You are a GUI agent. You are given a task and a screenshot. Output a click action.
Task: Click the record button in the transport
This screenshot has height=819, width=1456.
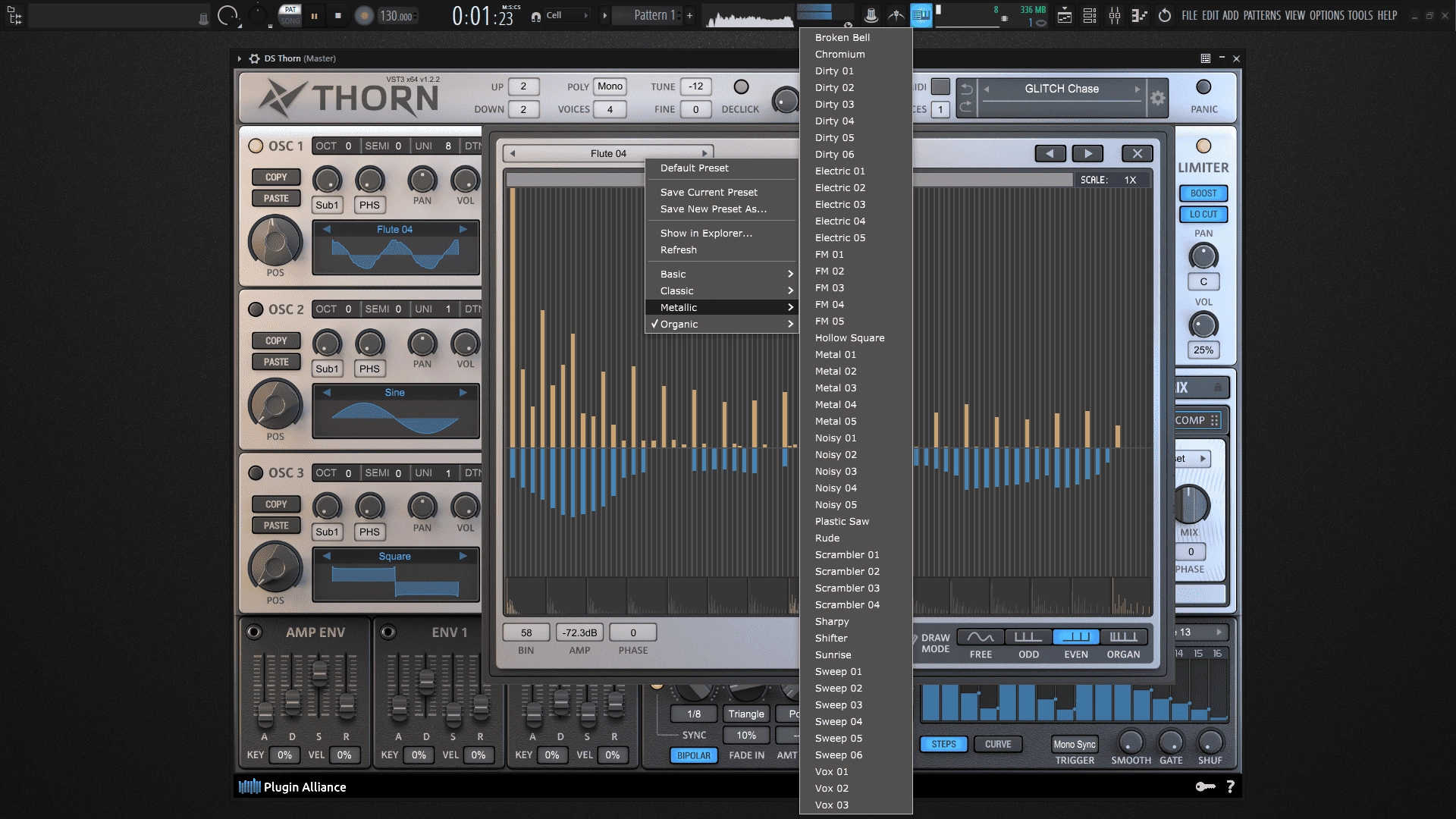pyautogui.click(x=364, y=15)
